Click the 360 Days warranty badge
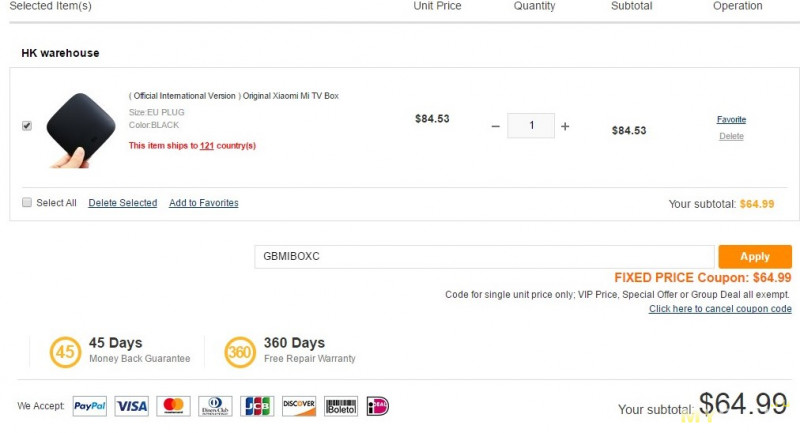This screenshot has height=433, width=800. [240, 352]
